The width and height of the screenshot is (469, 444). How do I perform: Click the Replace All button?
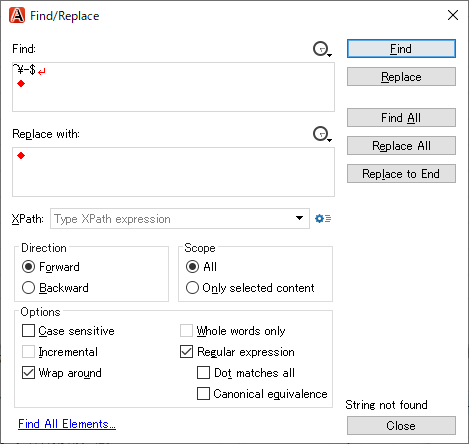click(401, 146)
